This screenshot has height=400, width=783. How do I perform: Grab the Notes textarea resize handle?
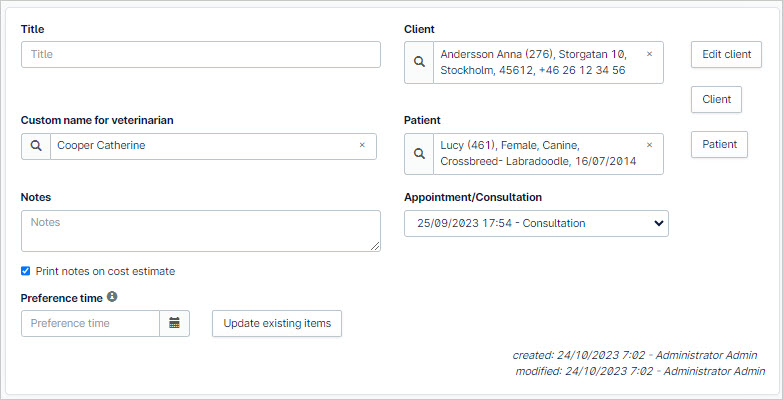click(375, 246)
